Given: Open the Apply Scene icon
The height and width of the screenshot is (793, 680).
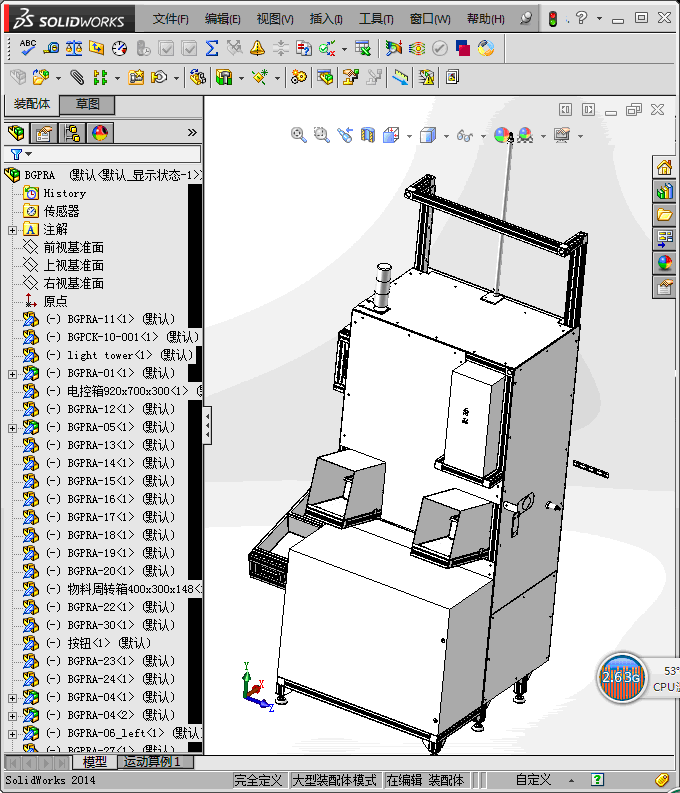Looking at the screenshot, I should pos(526,135).
